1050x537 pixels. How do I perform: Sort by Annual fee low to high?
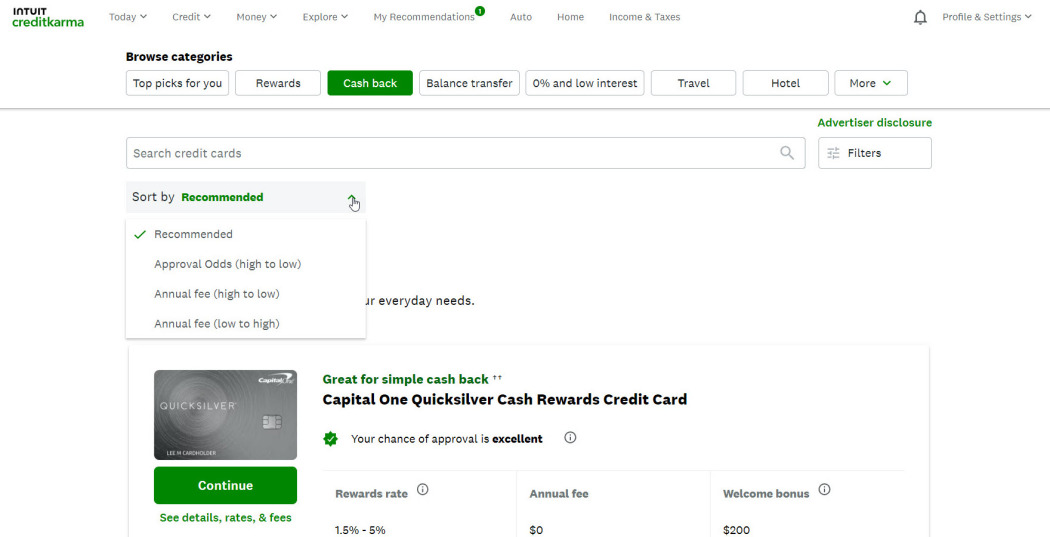[x=246, y=323]
